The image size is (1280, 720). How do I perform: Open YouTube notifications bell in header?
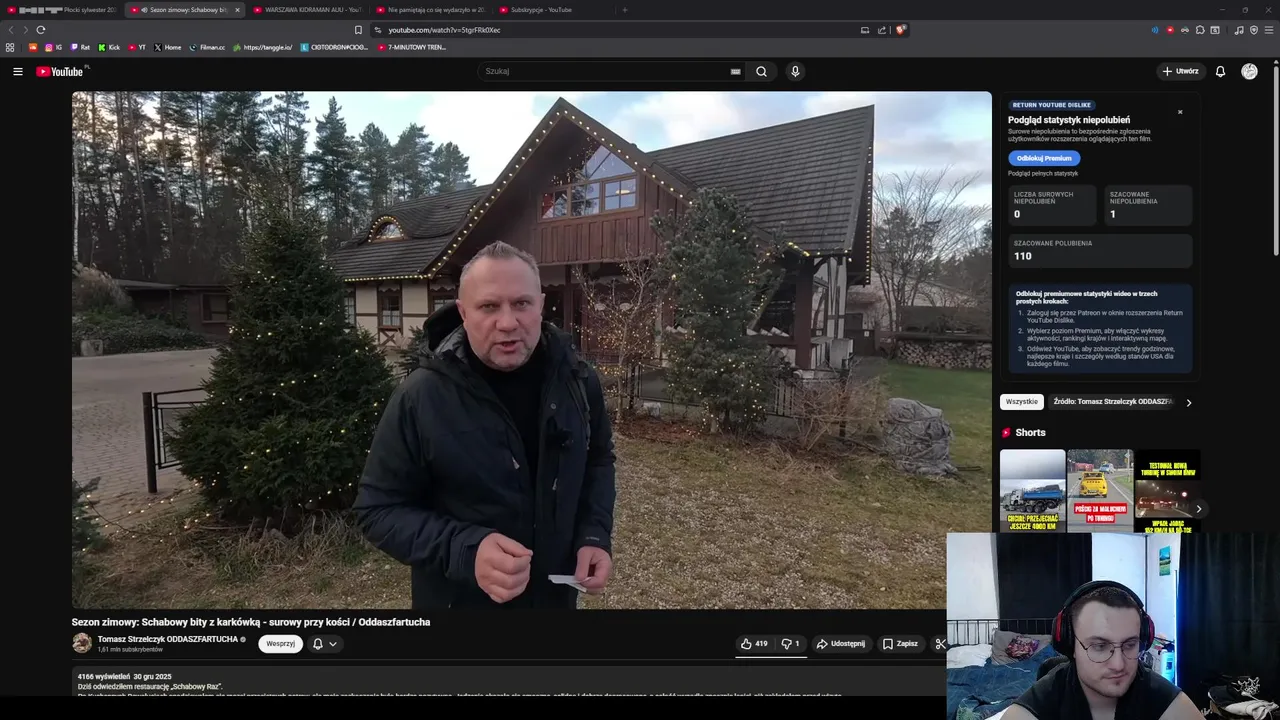tap(1220, 71)
